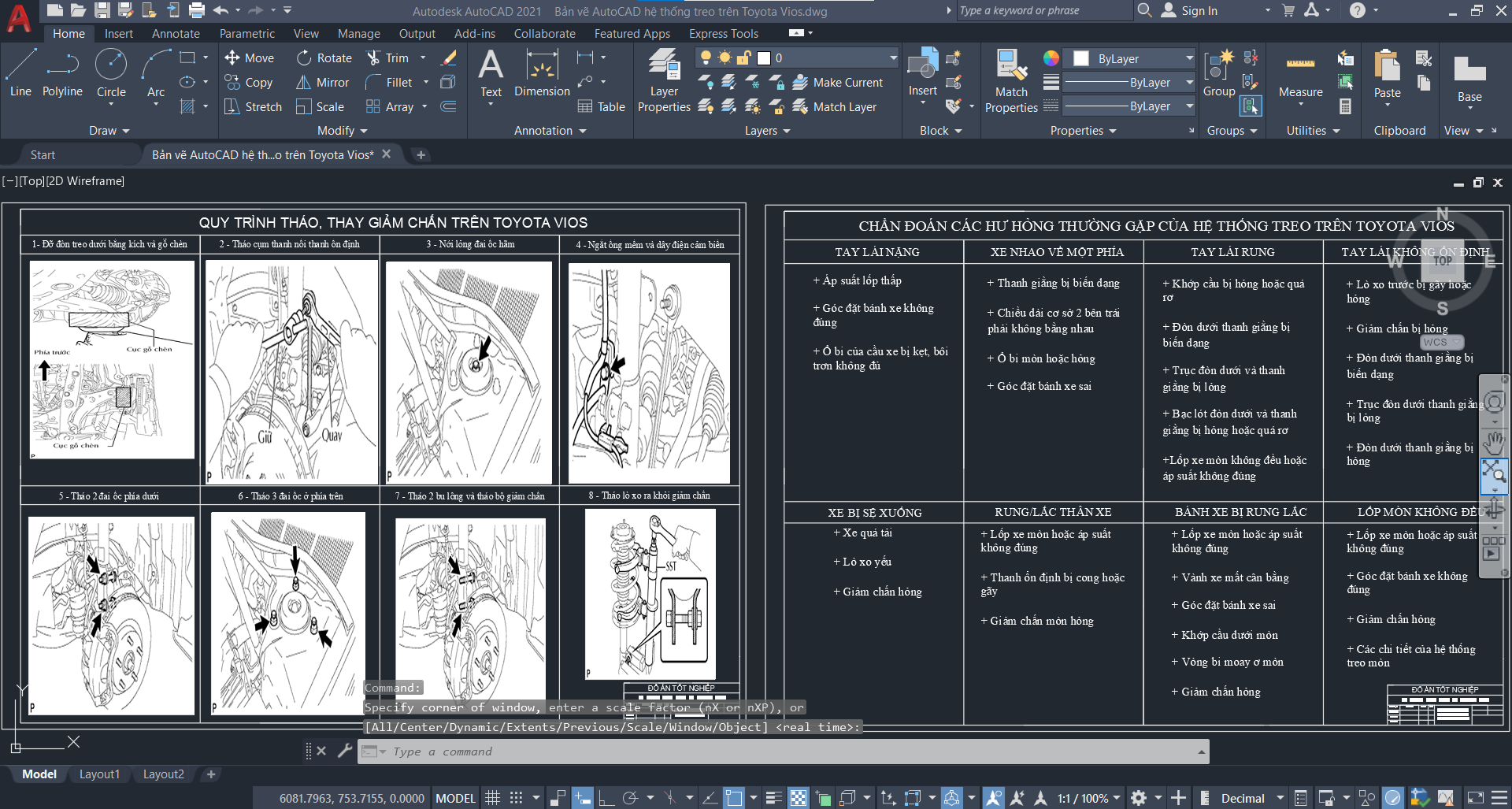Open the Measure tool
Screen dimensions: 1512x809
(1300, 77)
